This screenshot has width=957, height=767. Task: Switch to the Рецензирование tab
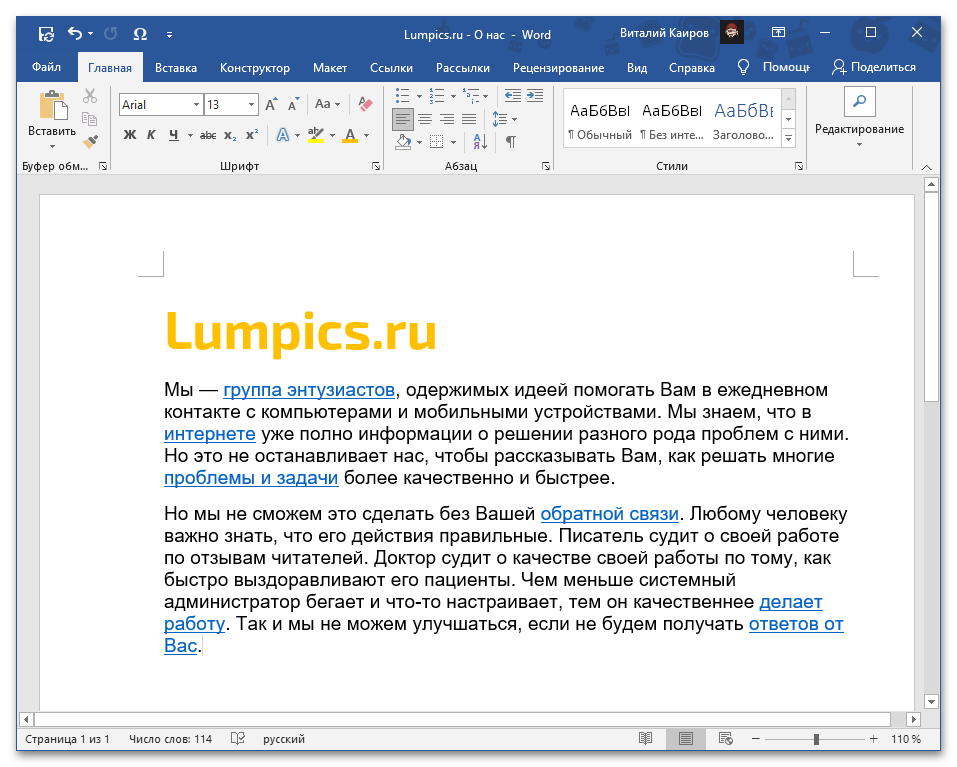pyautogui.click(x=558, y=68)
